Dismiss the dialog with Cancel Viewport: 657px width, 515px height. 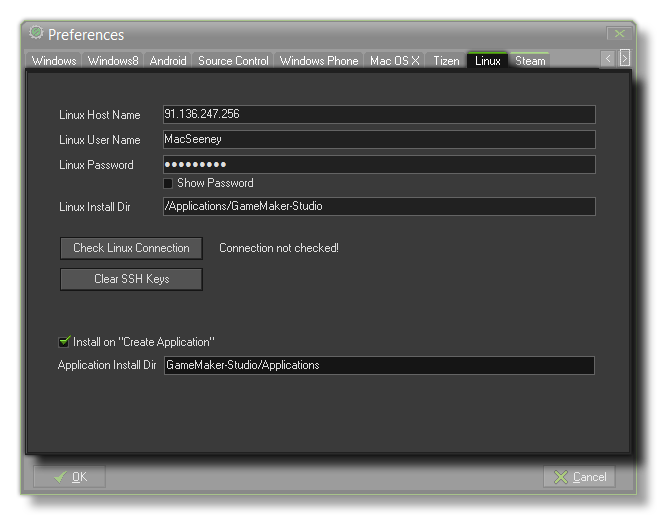click(x=579, y=477)
